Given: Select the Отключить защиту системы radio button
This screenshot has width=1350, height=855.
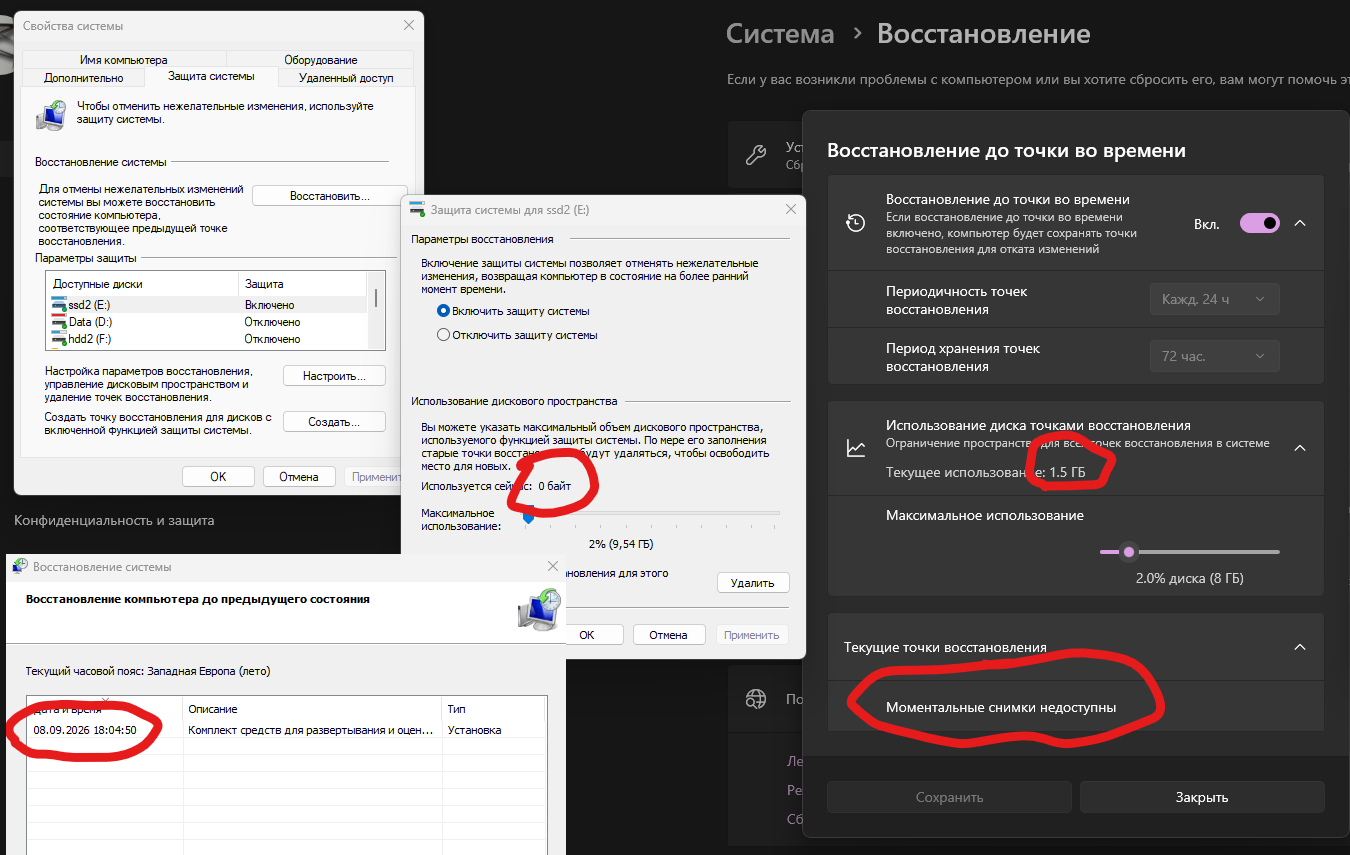Looking at the screenshot, I should pyautogui.click(x=444, y=335).
